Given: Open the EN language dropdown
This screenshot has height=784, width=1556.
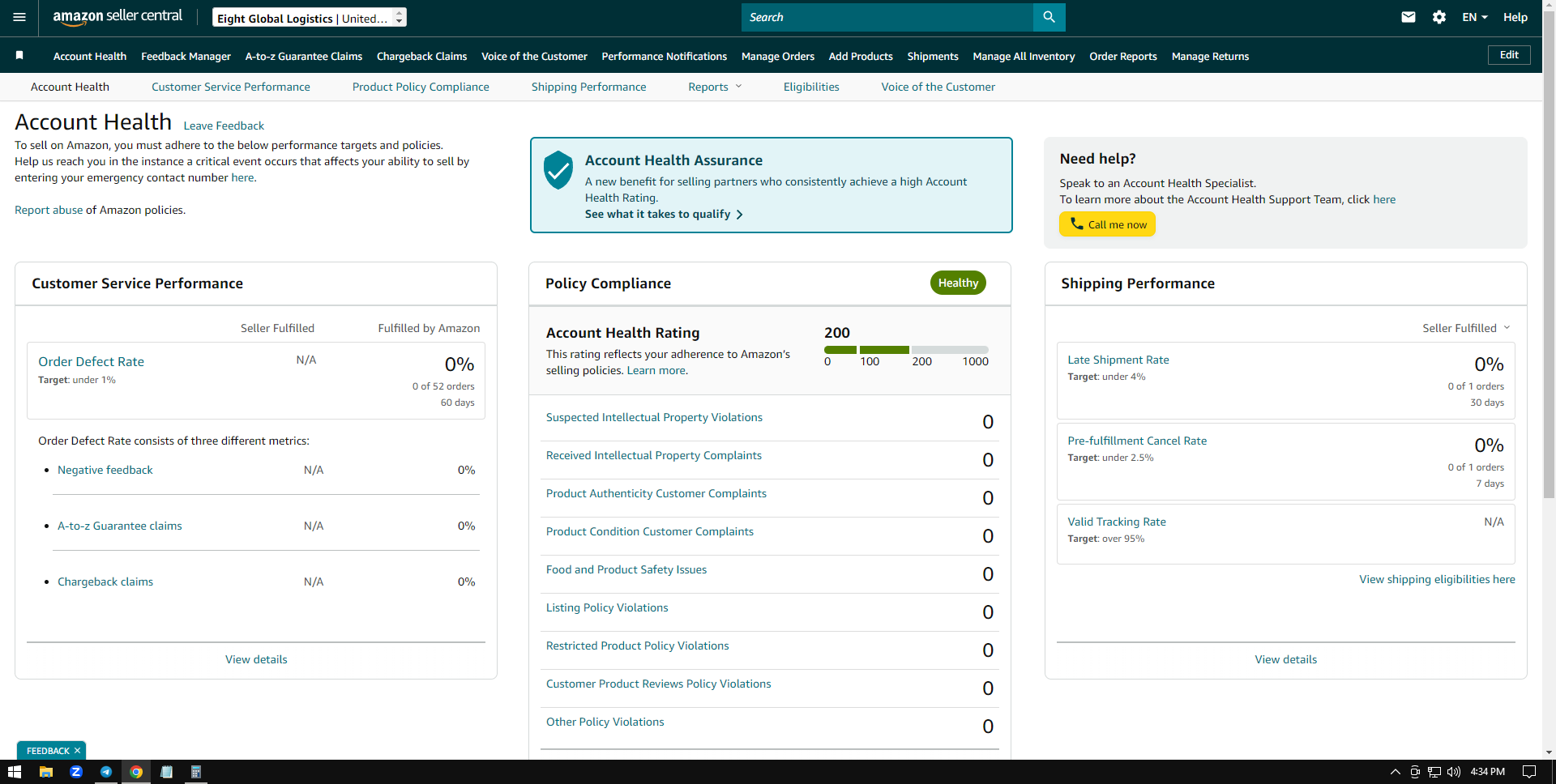Looking at the screenshot, I should pos(1475,17).
